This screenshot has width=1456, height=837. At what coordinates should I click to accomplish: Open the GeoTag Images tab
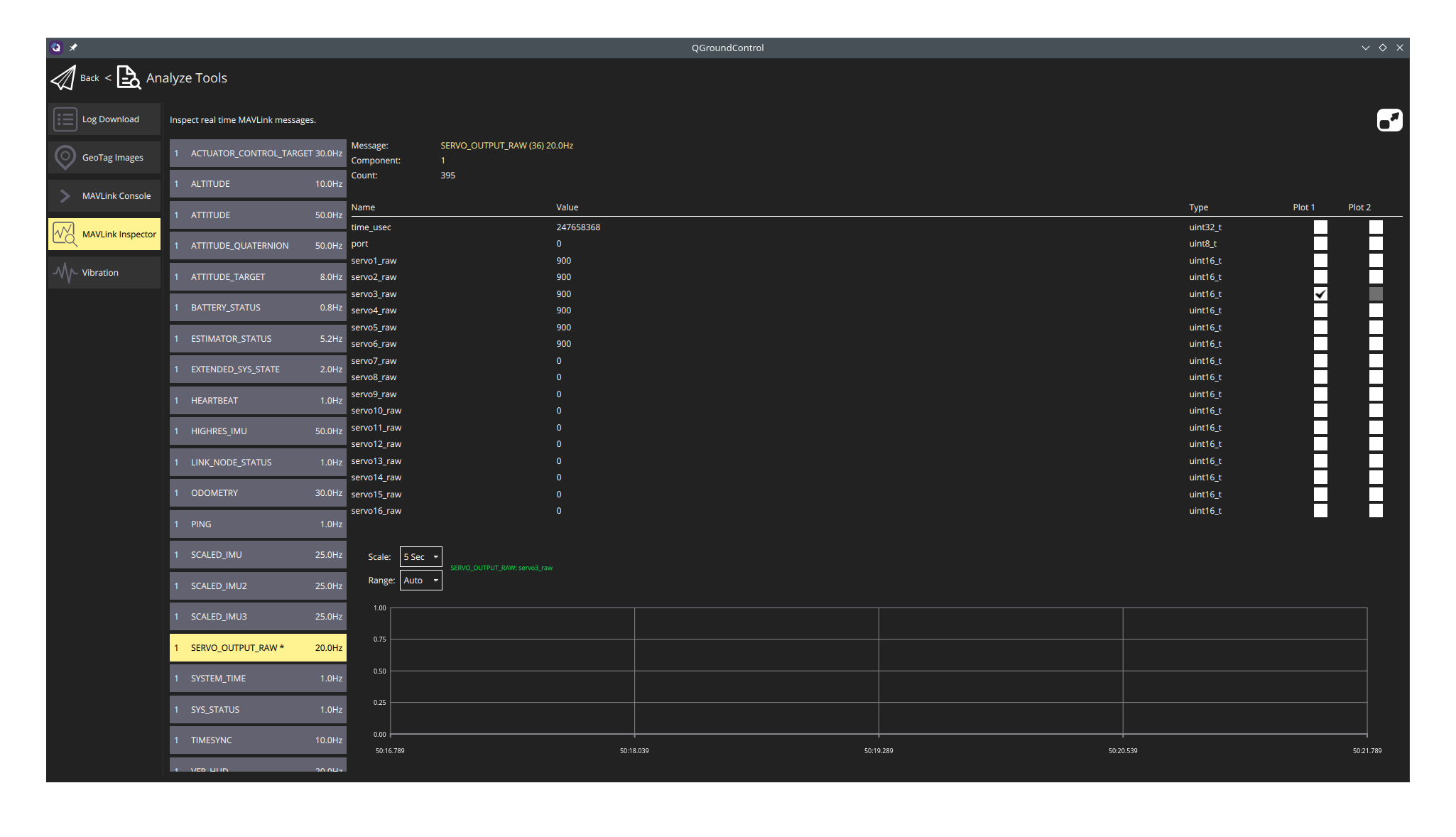[104, 158]
